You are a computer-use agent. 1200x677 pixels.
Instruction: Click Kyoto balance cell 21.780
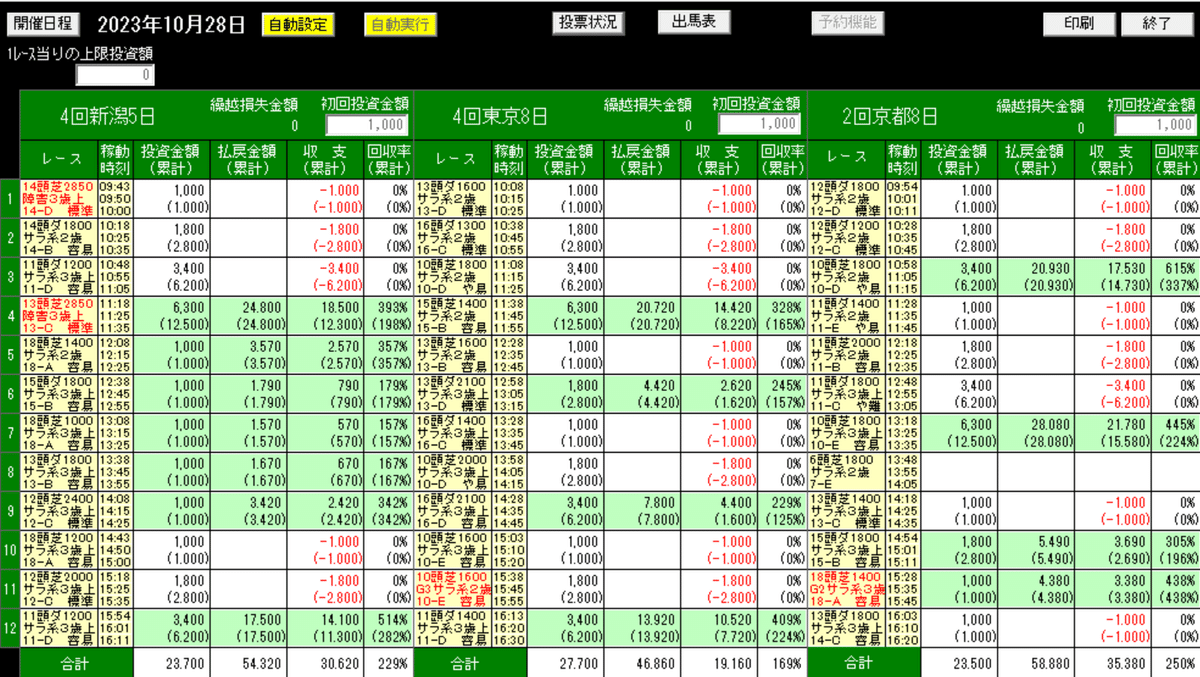1114,433
